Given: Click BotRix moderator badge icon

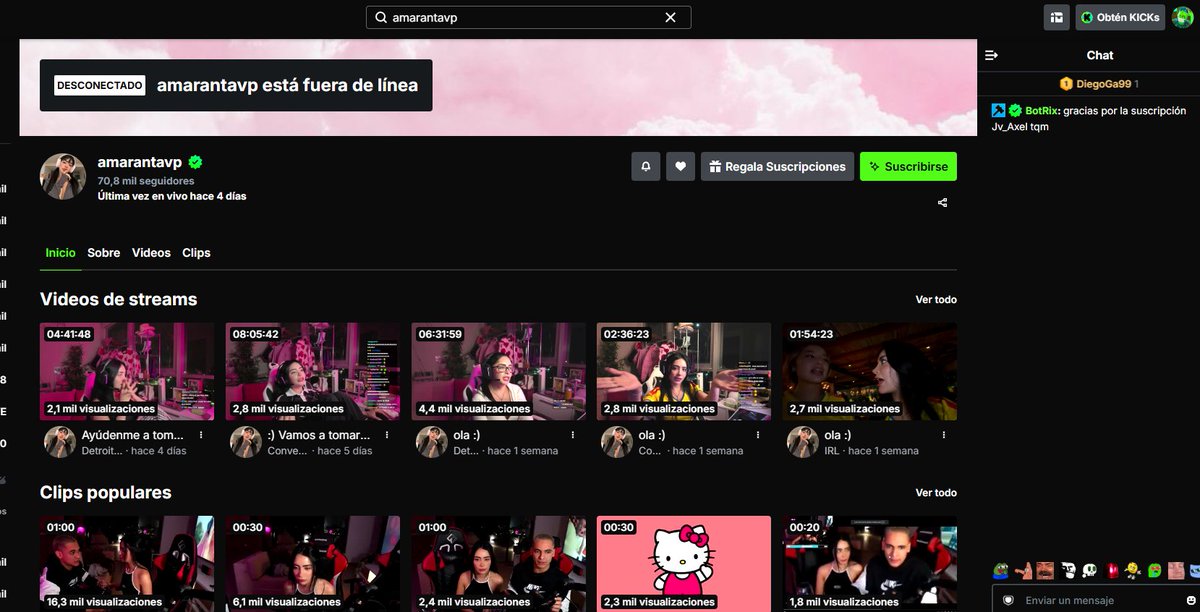Looking at the screenshot, I should [x=998, y=110].
